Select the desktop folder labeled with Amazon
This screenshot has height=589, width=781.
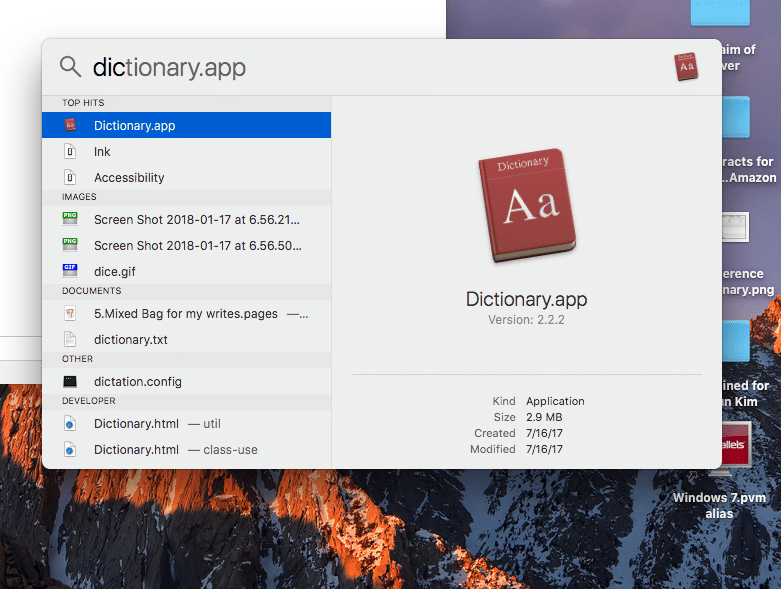click(x=736, y=118)
